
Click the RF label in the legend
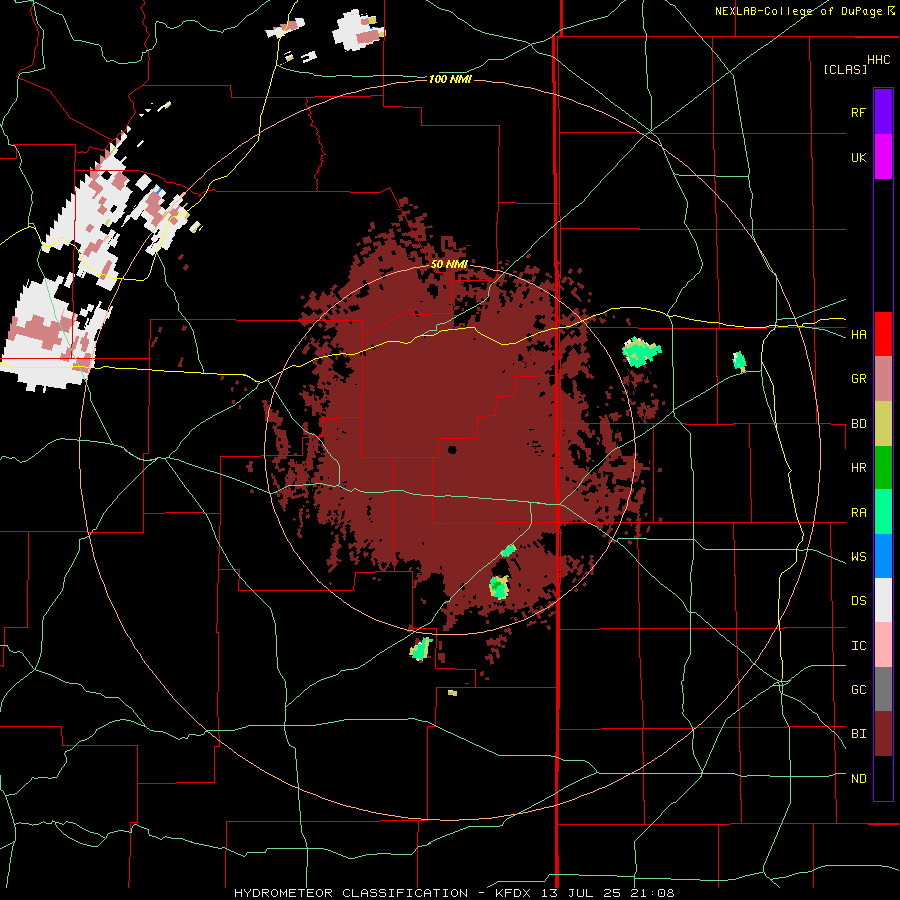coord(858,112)
